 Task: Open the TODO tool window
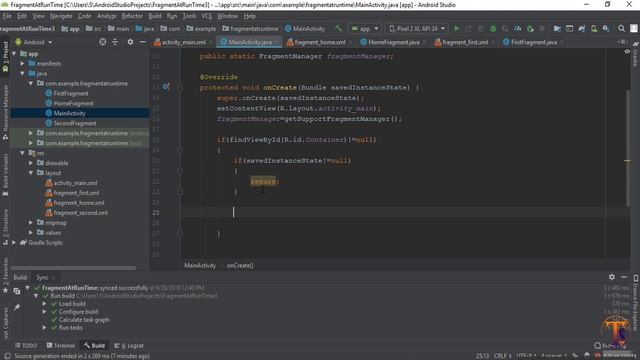tap(26, 345)
